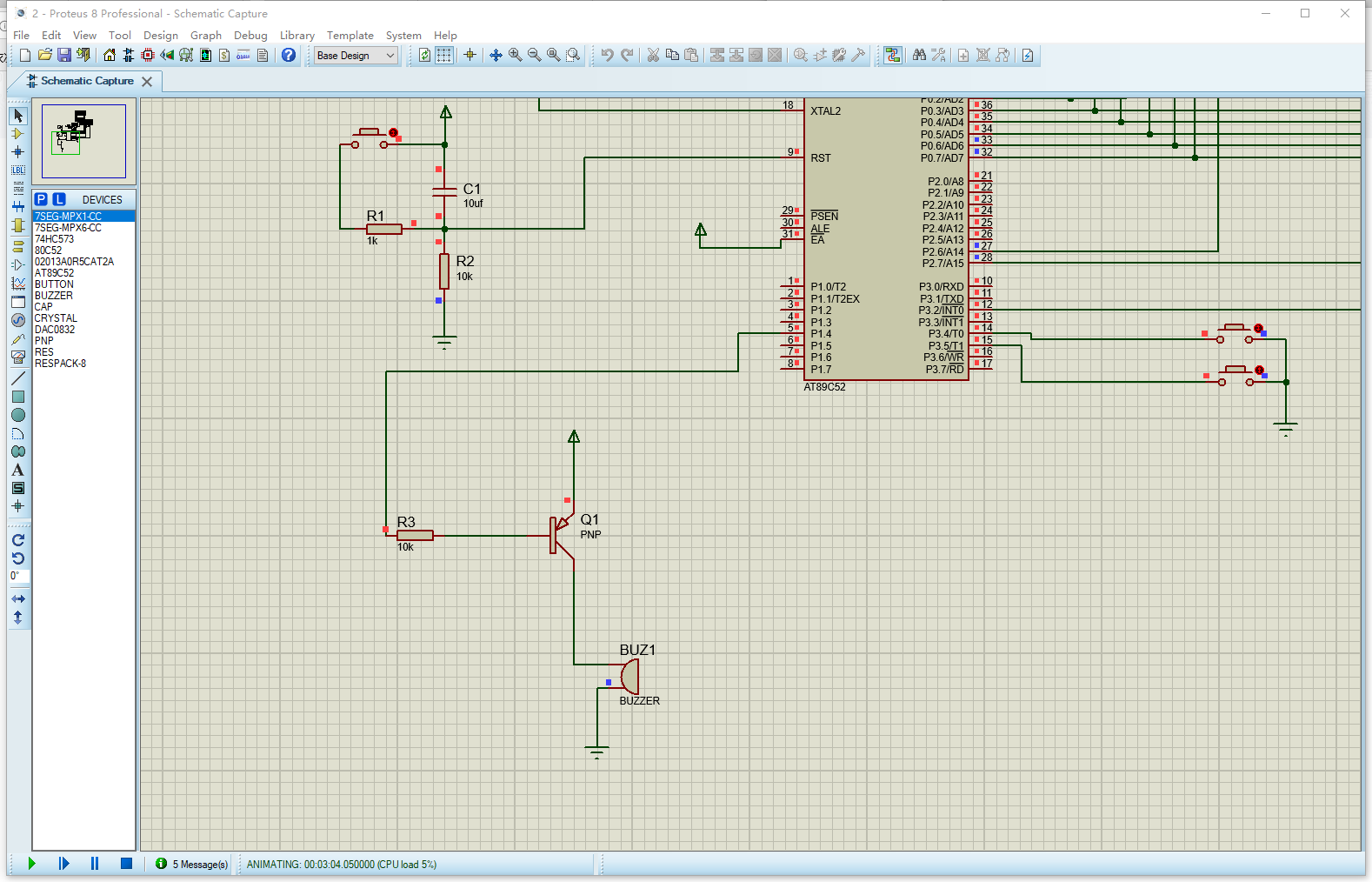Select the Virtual Instruments meter tool
Image resolution: width=1372 pixels, height=882 pixels.
[18, 357]
